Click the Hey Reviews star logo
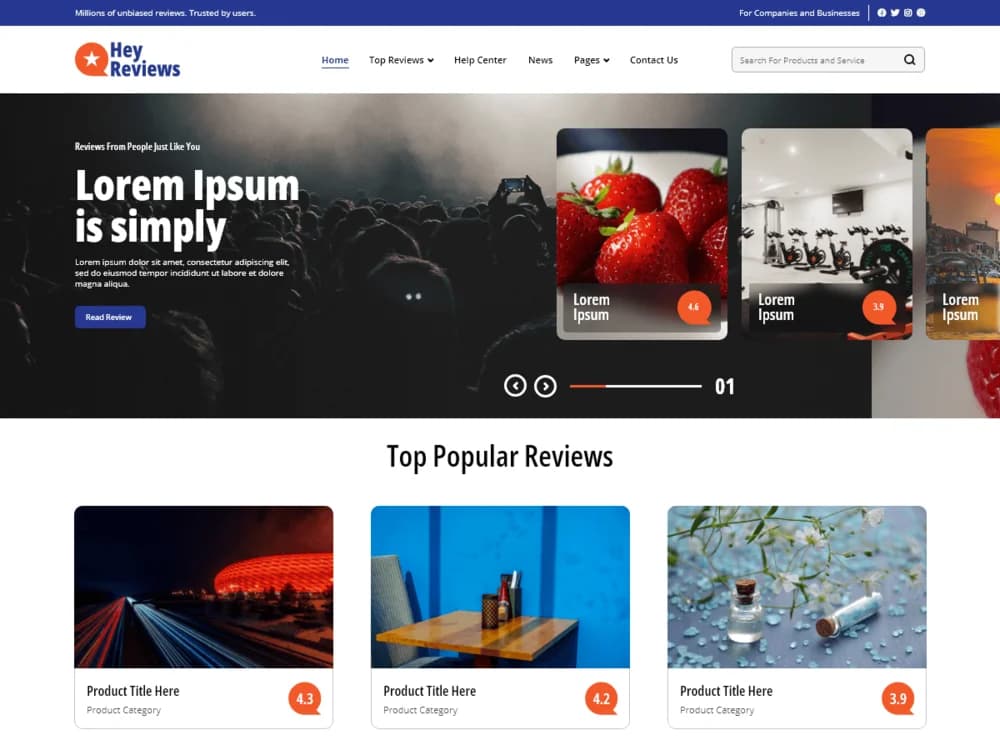The height and width of the screenshot is (750, 1000). point(90,59)
